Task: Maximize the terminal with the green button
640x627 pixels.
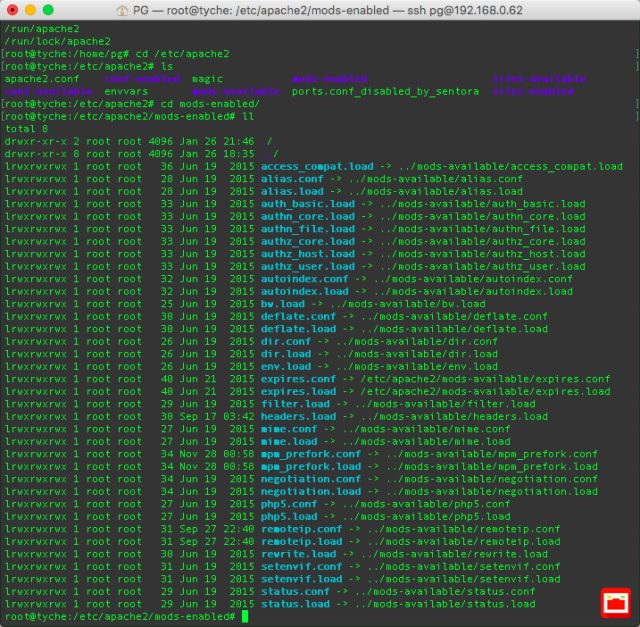Action: (x=53, y=10)
